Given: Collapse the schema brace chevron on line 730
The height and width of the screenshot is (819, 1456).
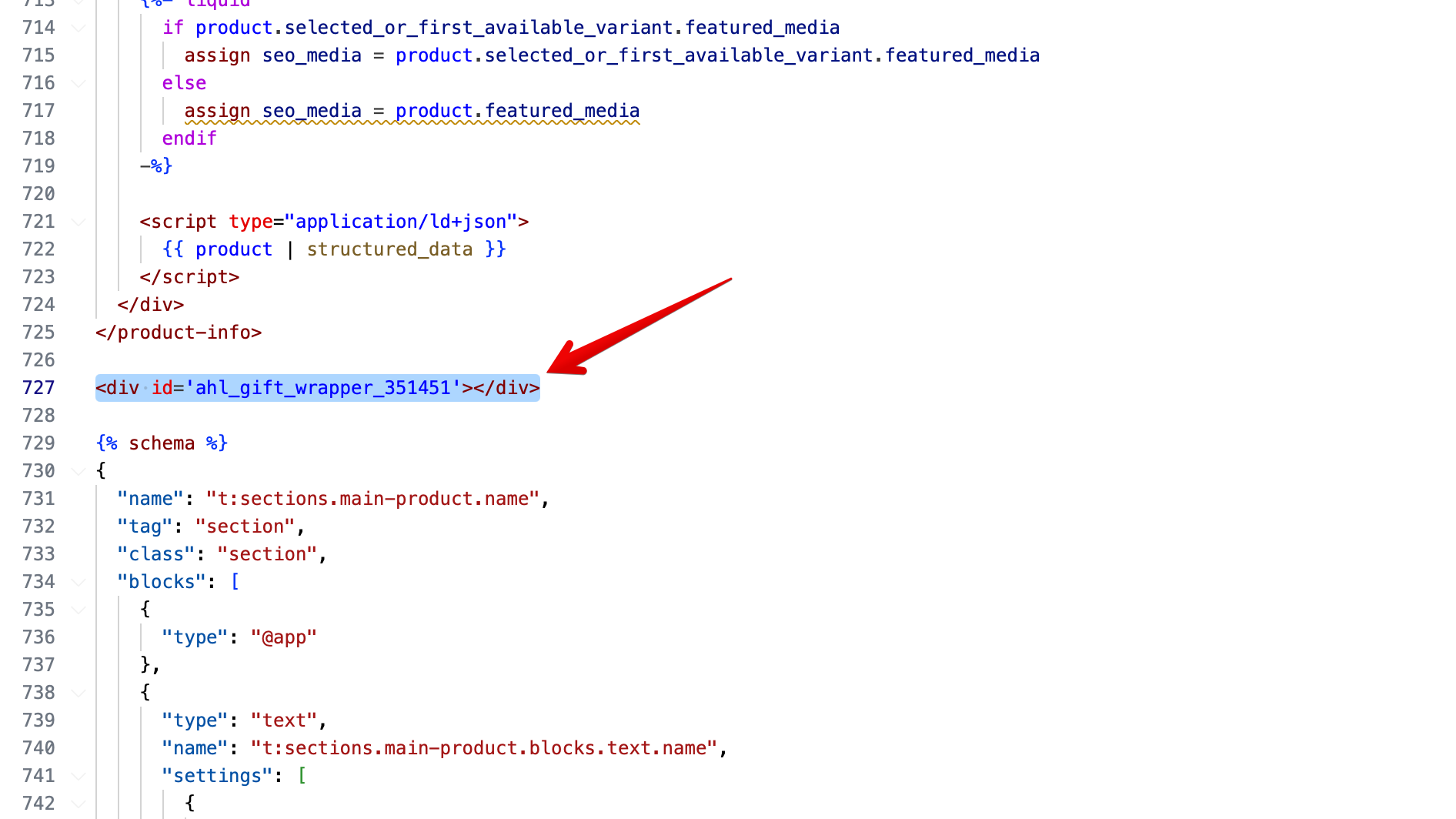Looking at the screenshot, I should pos(78,471).
